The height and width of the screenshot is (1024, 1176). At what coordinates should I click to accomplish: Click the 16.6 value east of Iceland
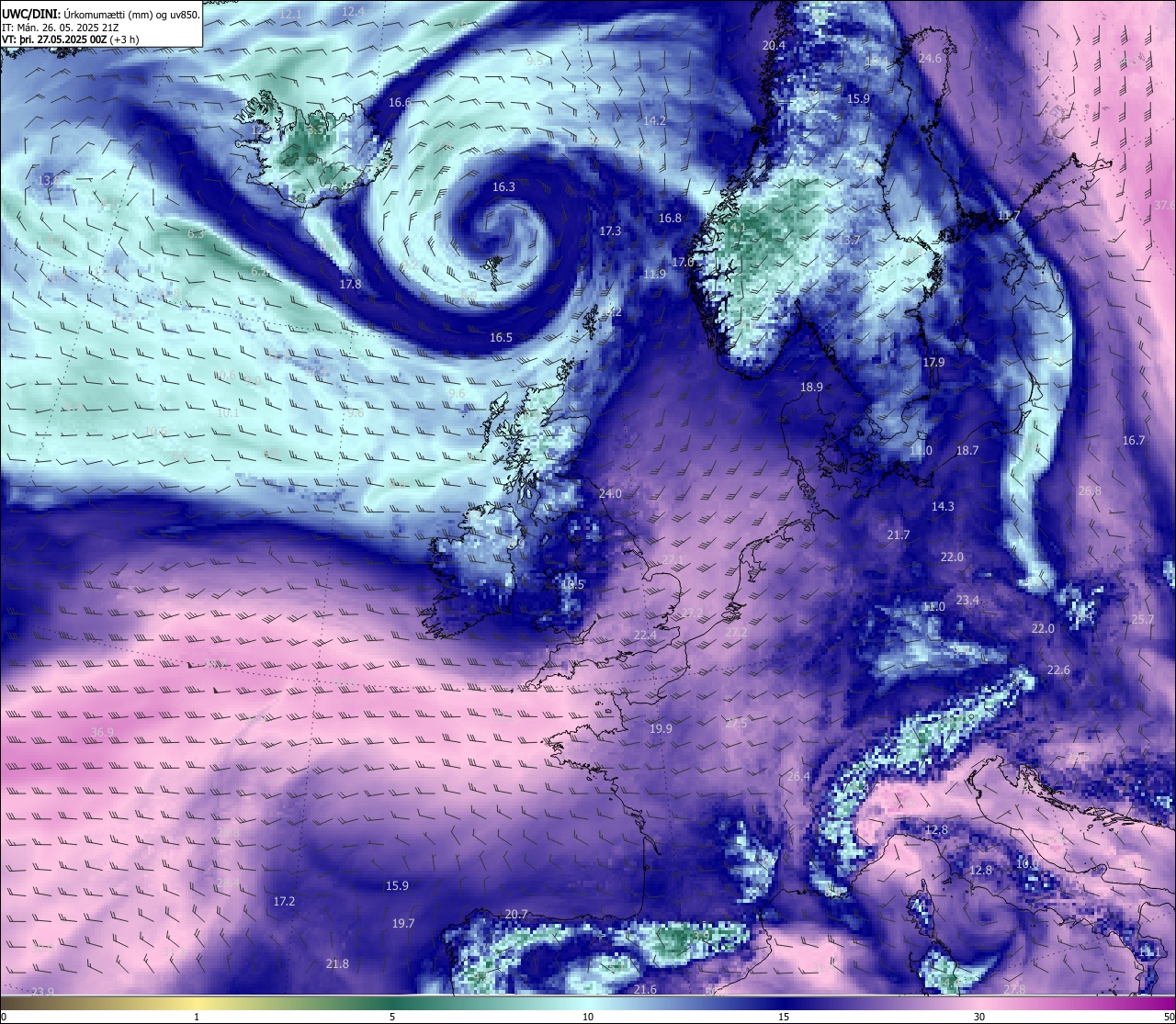click(400, 102)
